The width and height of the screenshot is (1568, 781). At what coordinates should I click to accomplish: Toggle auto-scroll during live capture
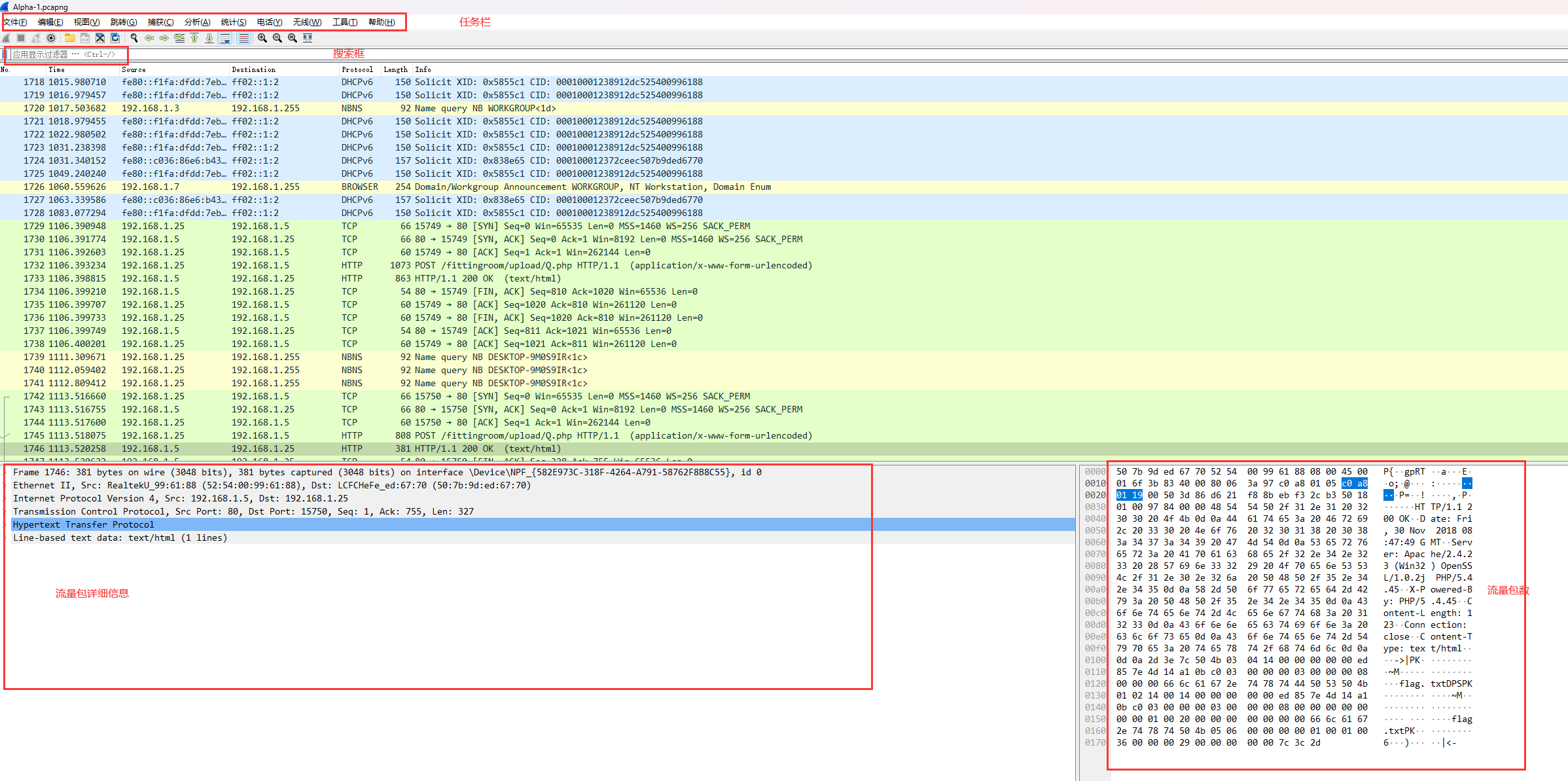point(224,38)
